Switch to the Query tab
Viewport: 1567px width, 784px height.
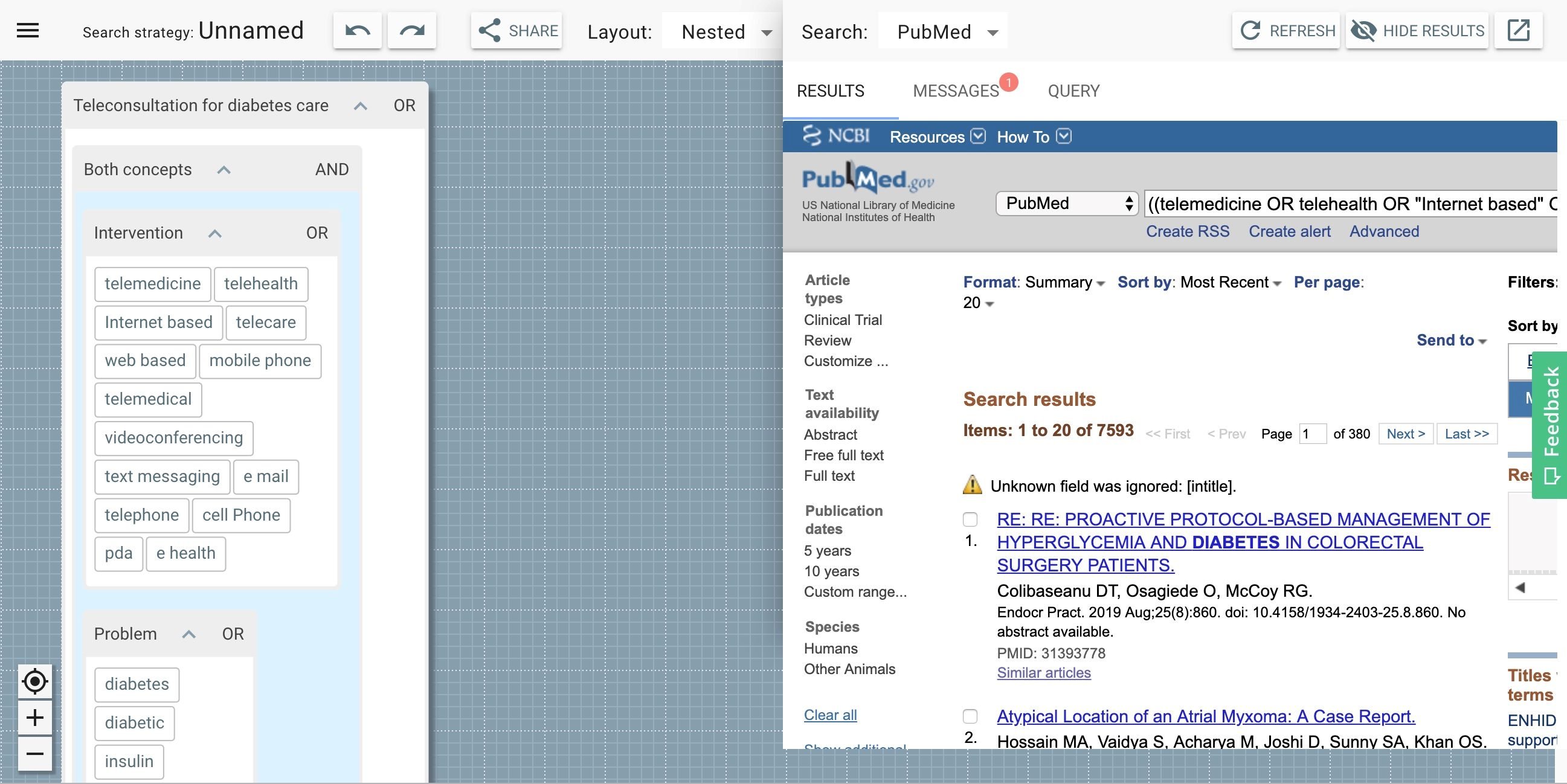coord(1073,91)
